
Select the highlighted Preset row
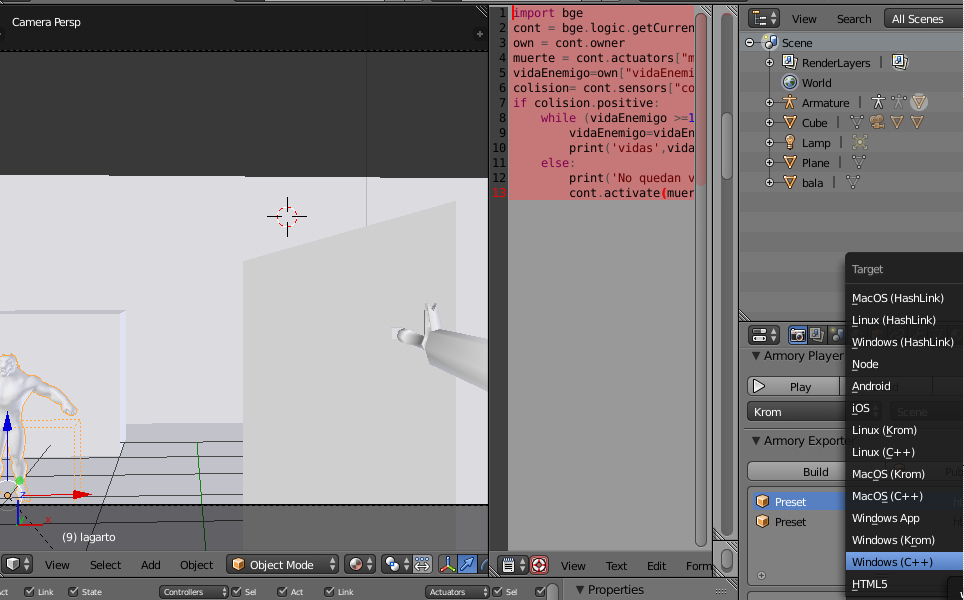pyautogui.click(x=799, y=502)
